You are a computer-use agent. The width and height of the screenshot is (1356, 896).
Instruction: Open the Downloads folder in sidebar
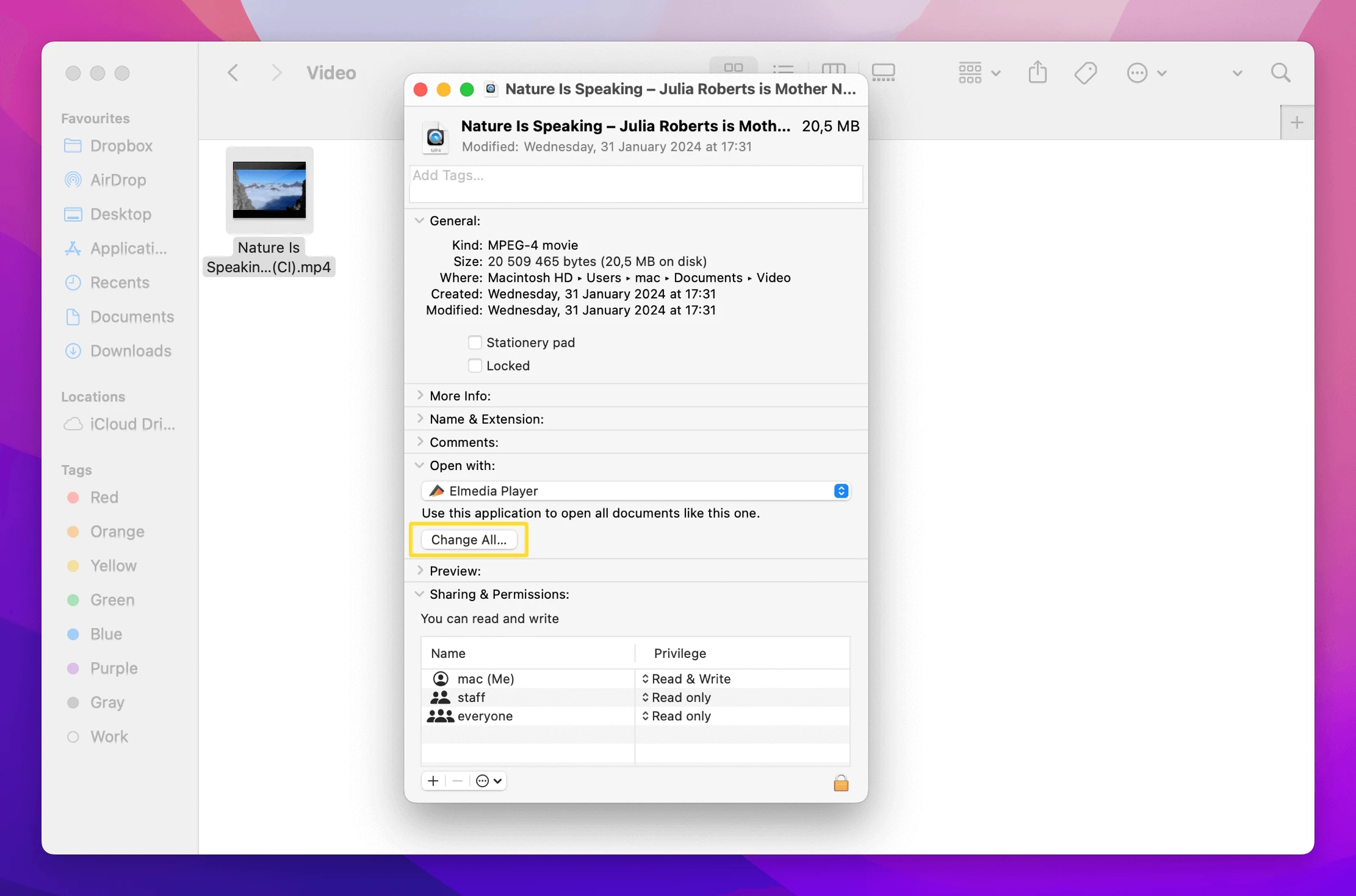(x=130, y=351)
